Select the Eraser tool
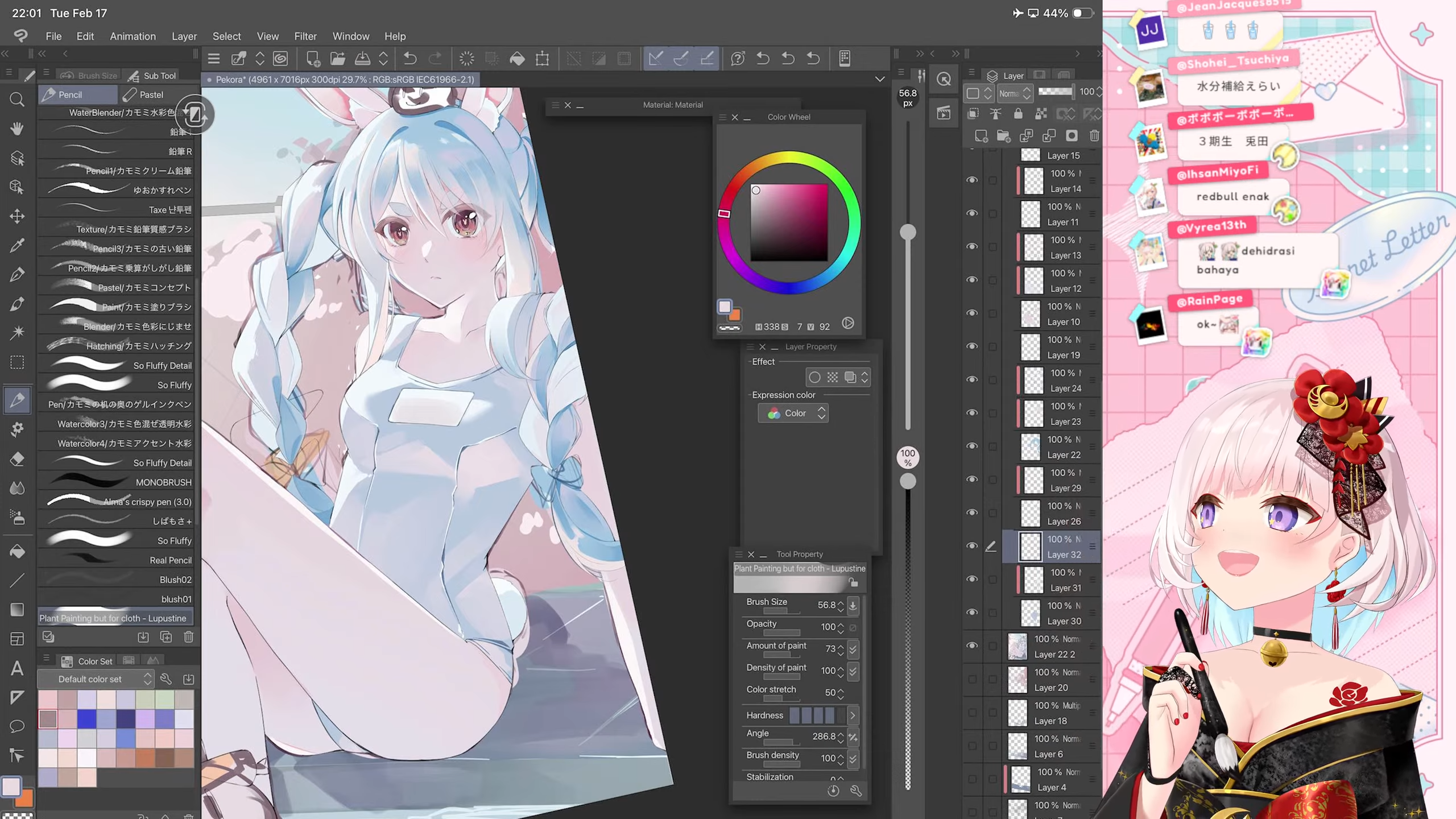Image resolution: width=1456 pixels, height=819 pixels. click(17, 458)
